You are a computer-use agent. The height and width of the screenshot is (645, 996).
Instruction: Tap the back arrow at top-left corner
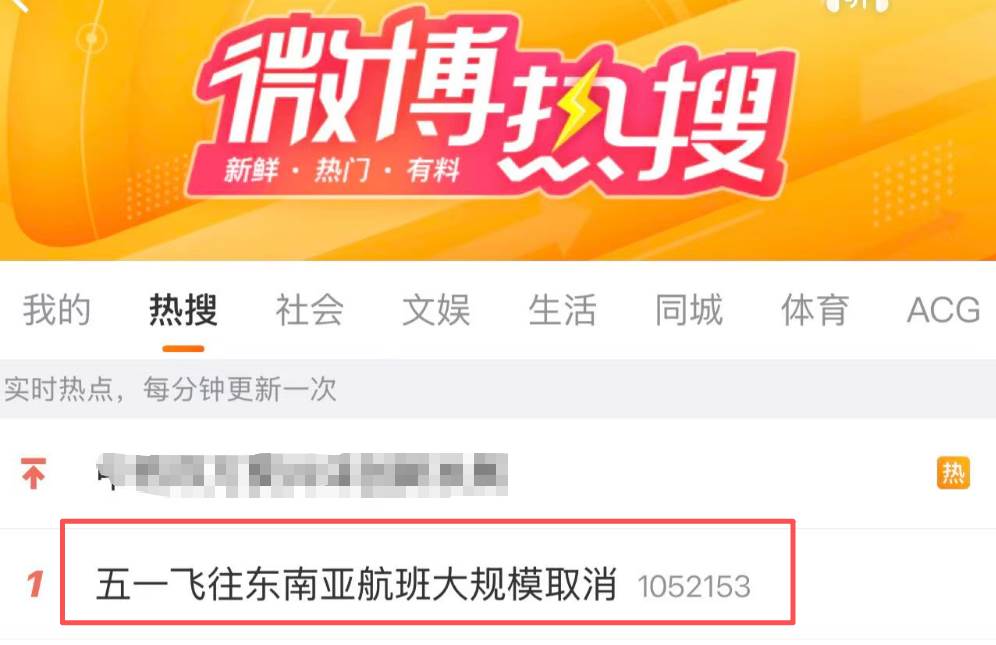click(19, 5)
